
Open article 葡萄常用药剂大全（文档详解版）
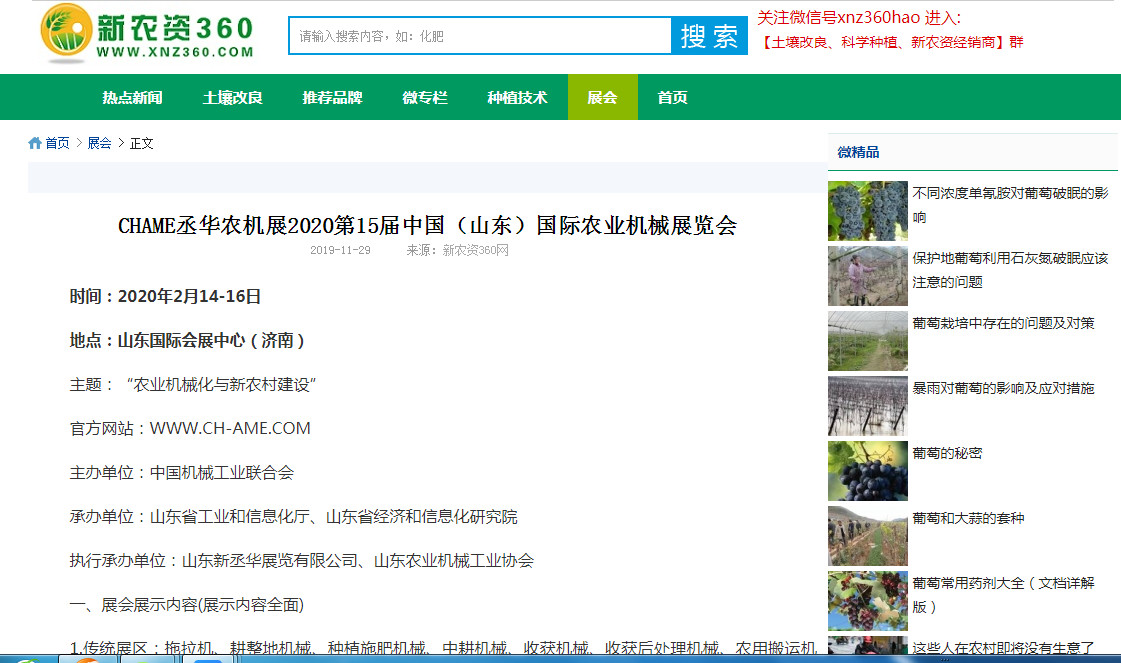(x=1003, y=595)
